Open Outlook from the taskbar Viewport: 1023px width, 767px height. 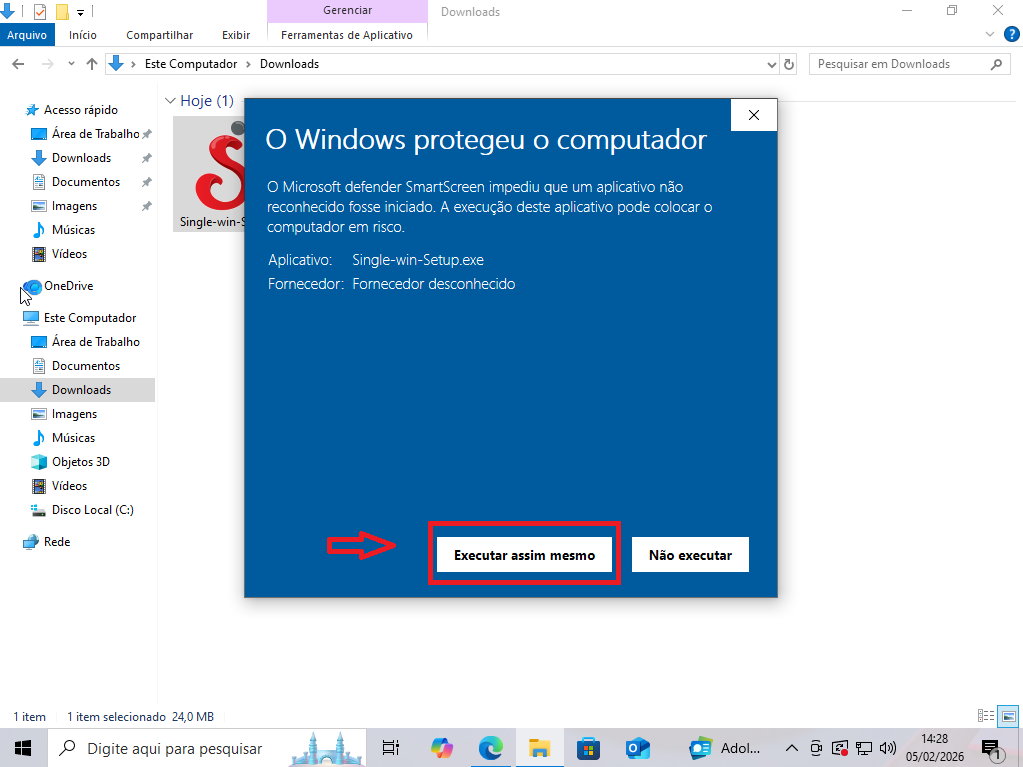(x=637, y=747)
